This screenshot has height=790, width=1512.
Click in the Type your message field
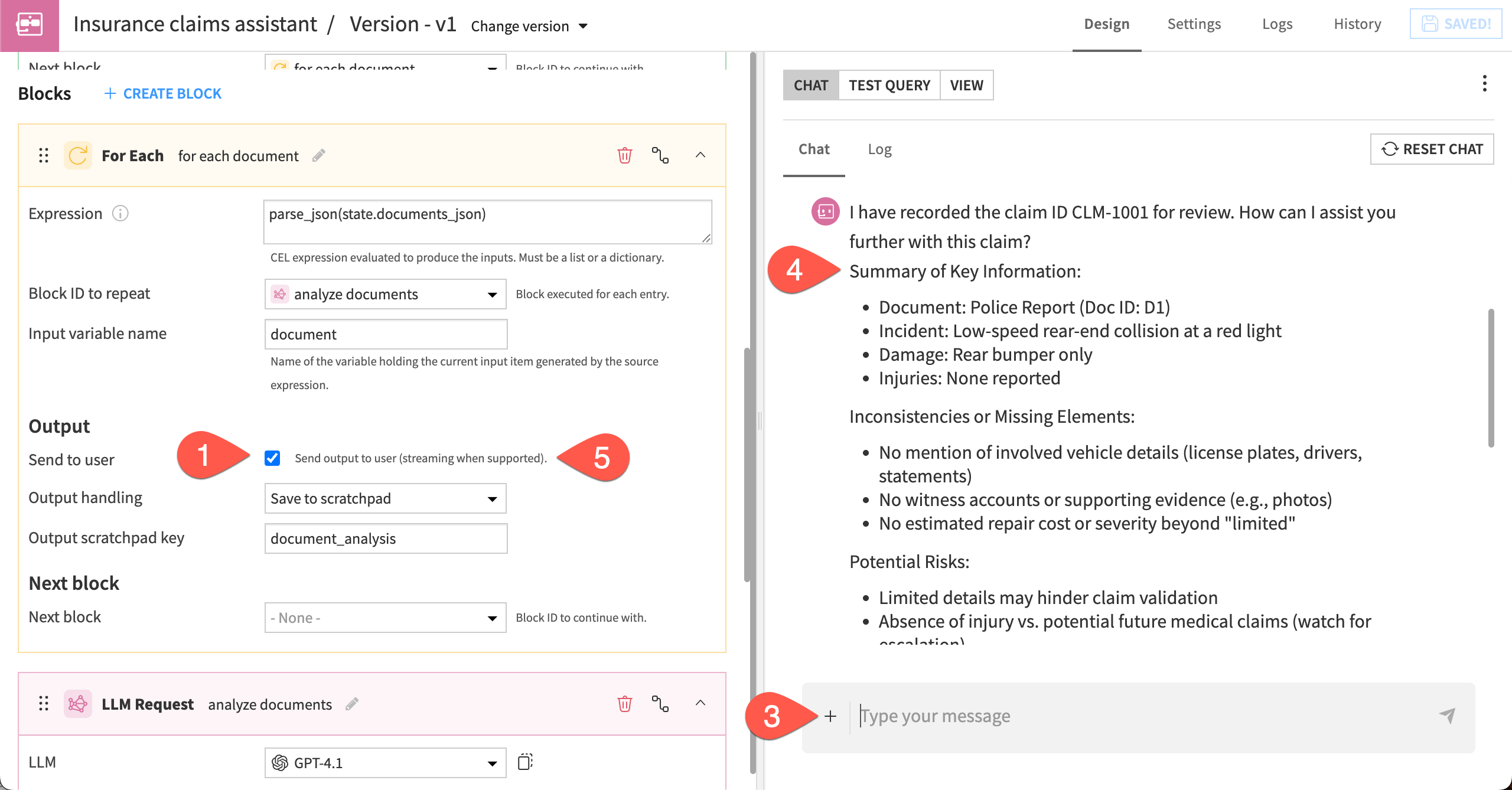(1004, 716)
